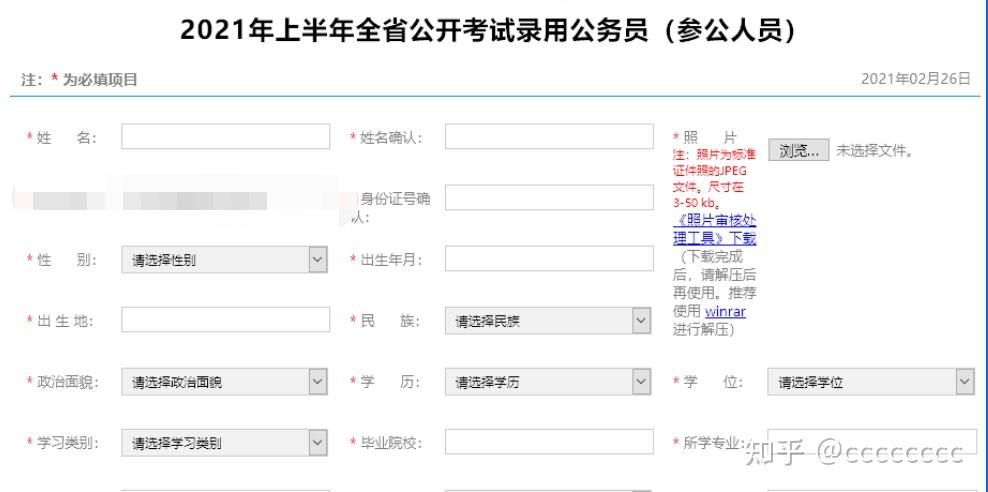Click the 出生年月 input field
The height and width of the screenshot is (492, 988).
[x=549, y=259]
